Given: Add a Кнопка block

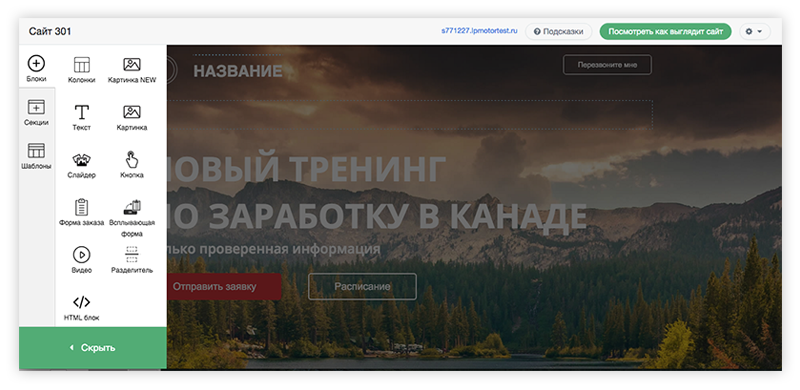Looking at the screenshot, I should pos(132,165).
